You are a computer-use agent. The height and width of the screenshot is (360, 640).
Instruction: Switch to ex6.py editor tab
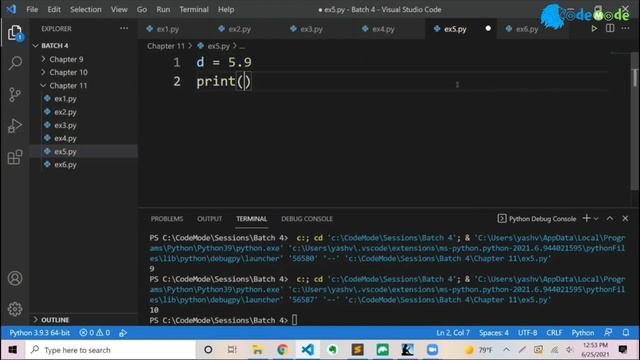527,29
